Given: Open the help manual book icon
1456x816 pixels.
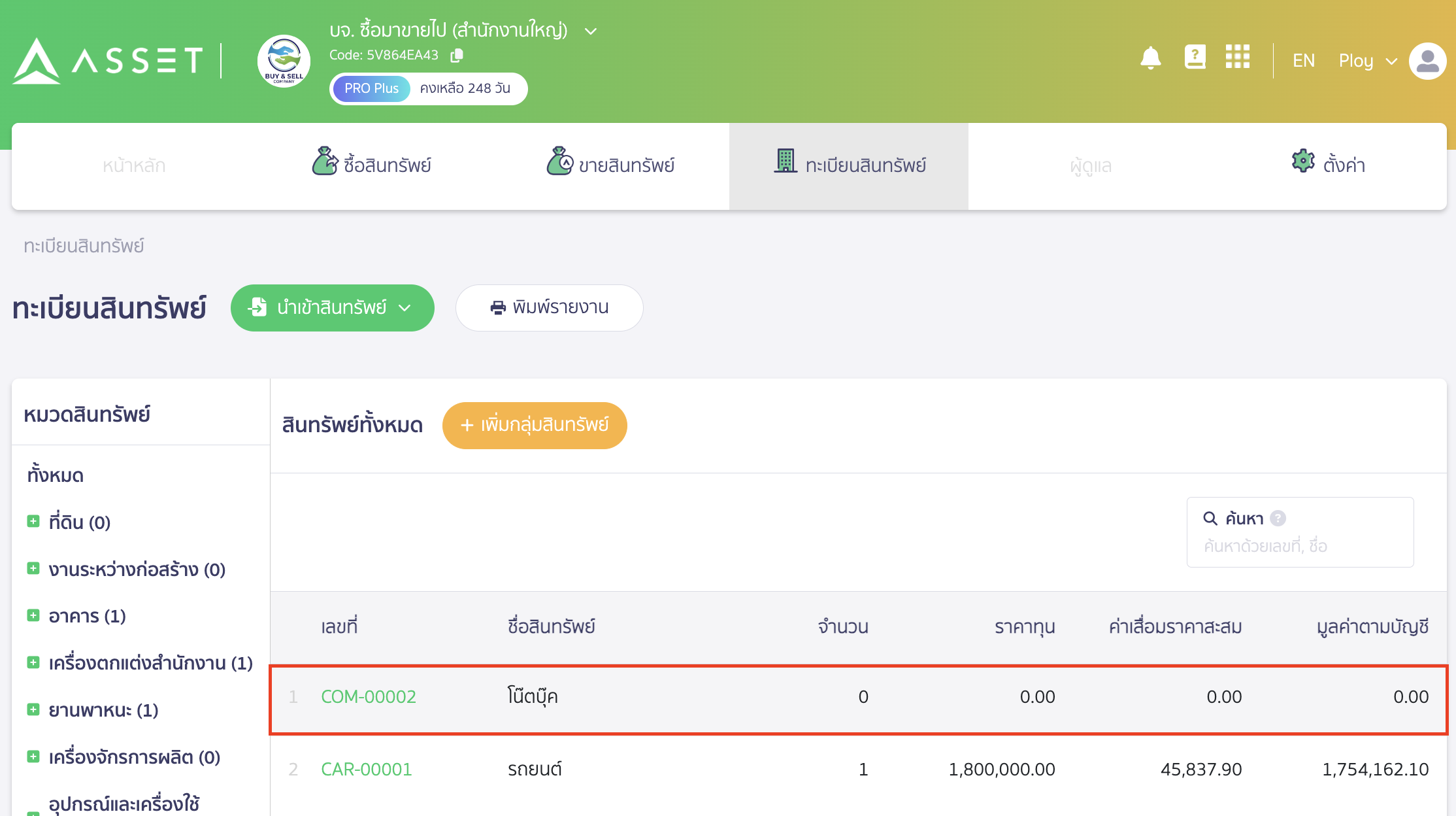Looking at the screenshot, I should click(1195, 58).
